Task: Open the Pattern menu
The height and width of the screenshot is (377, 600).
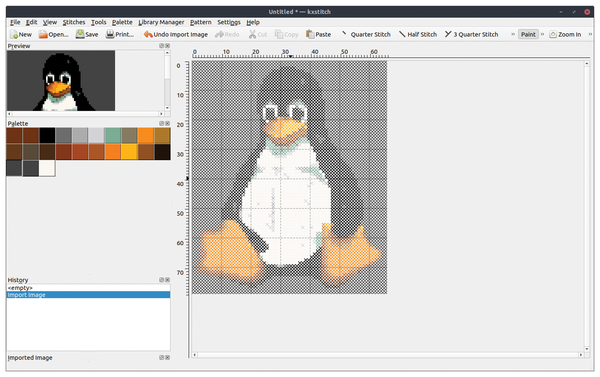Action: 201,22
